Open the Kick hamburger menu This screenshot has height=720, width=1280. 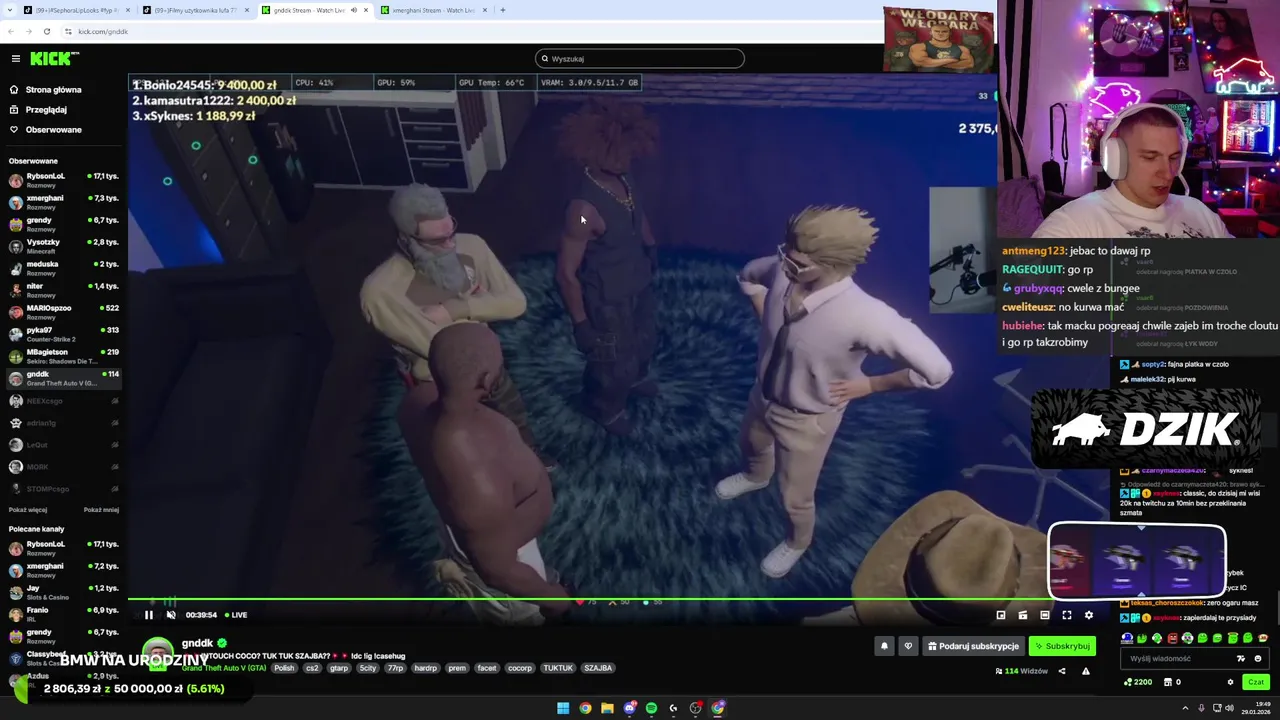[x=15, y=59]
